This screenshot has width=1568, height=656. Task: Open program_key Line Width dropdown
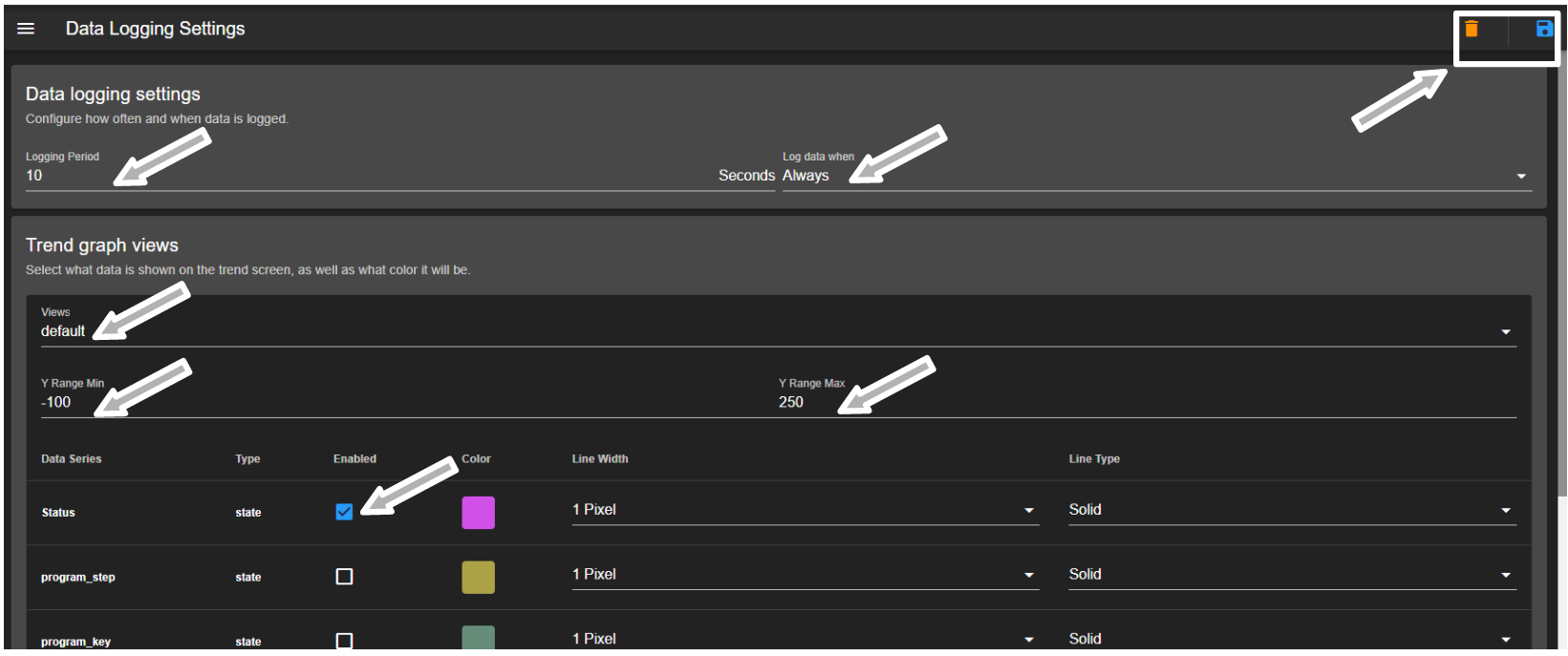click(805, 639)
